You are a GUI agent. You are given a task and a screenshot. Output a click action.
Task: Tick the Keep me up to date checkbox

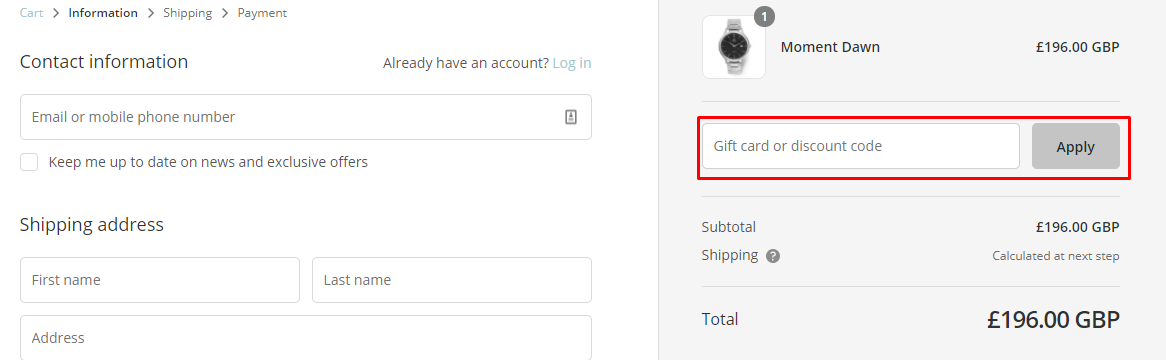tap(29, 162)
